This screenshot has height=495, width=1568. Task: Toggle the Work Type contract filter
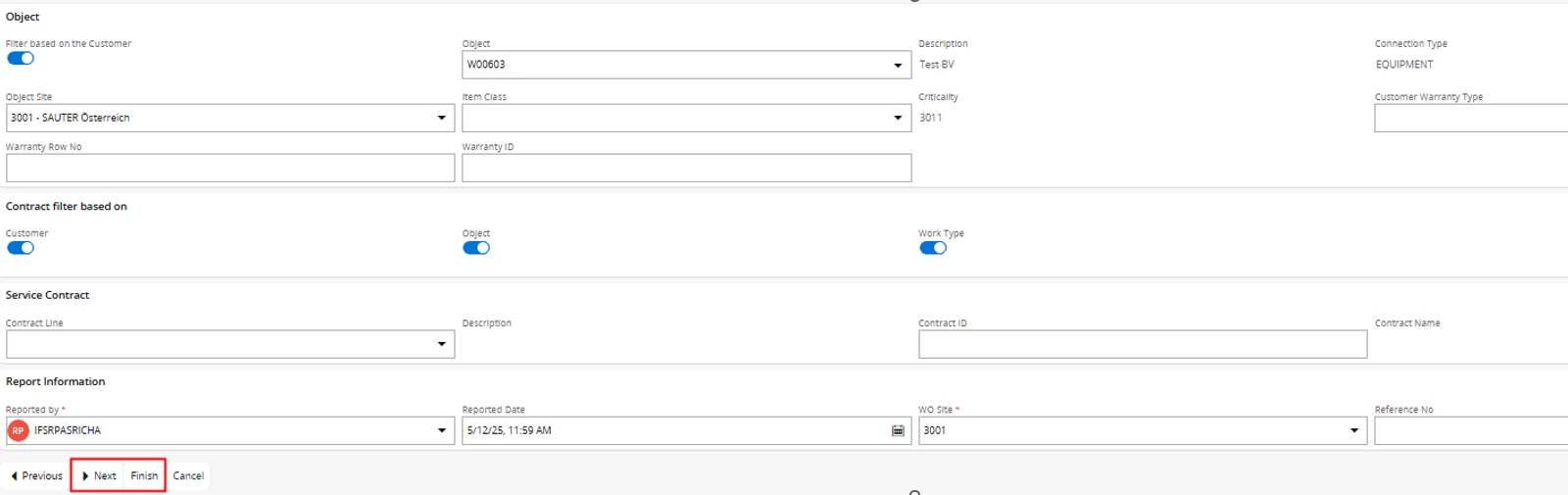(x=933, y=247)
